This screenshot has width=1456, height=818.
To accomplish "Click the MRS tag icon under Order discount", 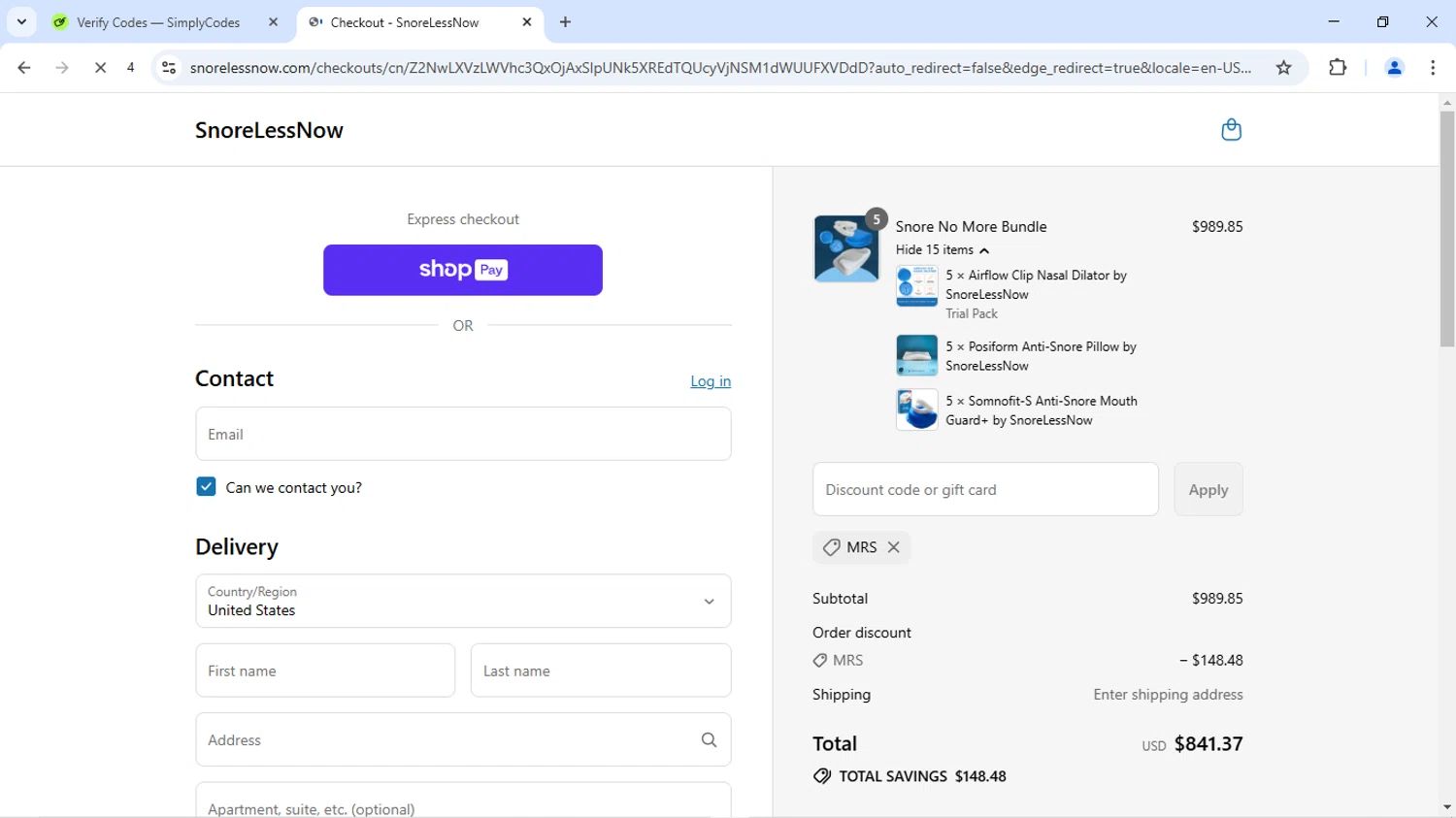I will tap(820, 661).
